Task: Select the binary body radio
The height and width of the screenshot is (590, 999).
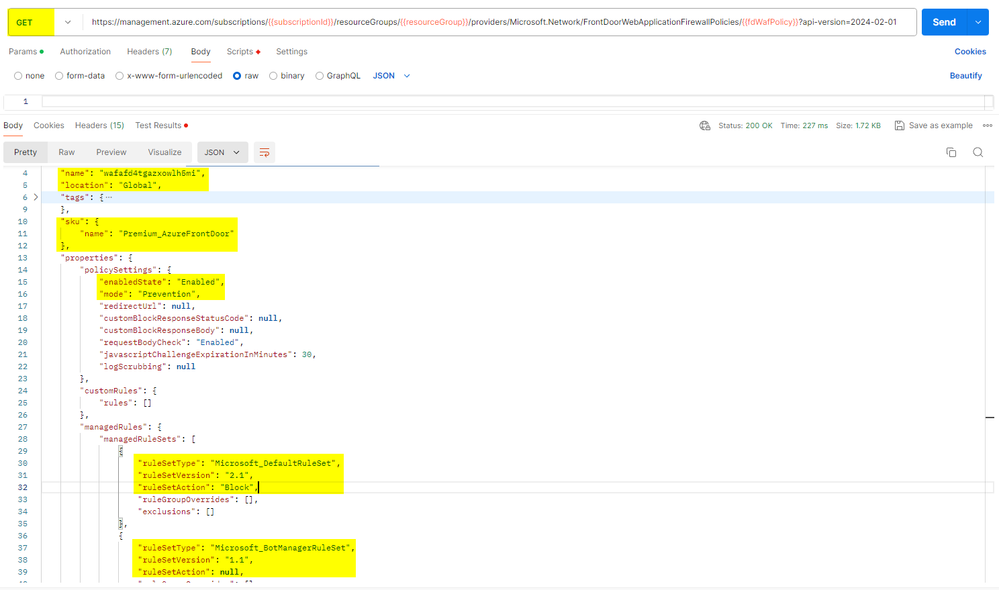Action: tap(273, 76)
